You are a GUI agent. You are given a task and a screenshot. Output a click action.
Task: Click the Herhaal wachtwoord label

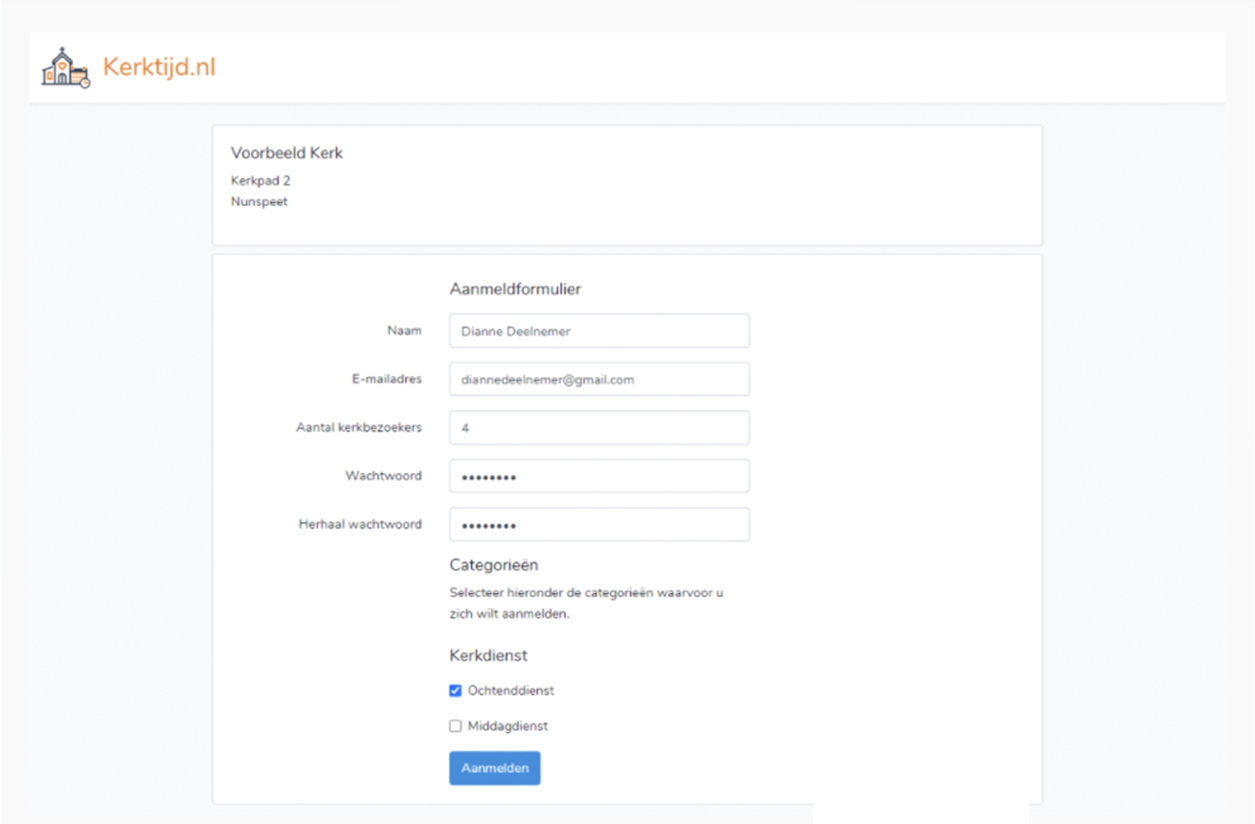coord(360,524)
